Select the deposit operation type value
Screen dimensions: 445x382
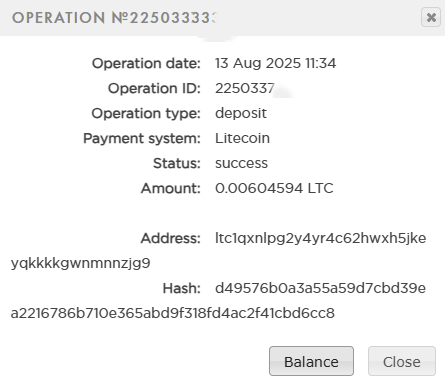241,113
